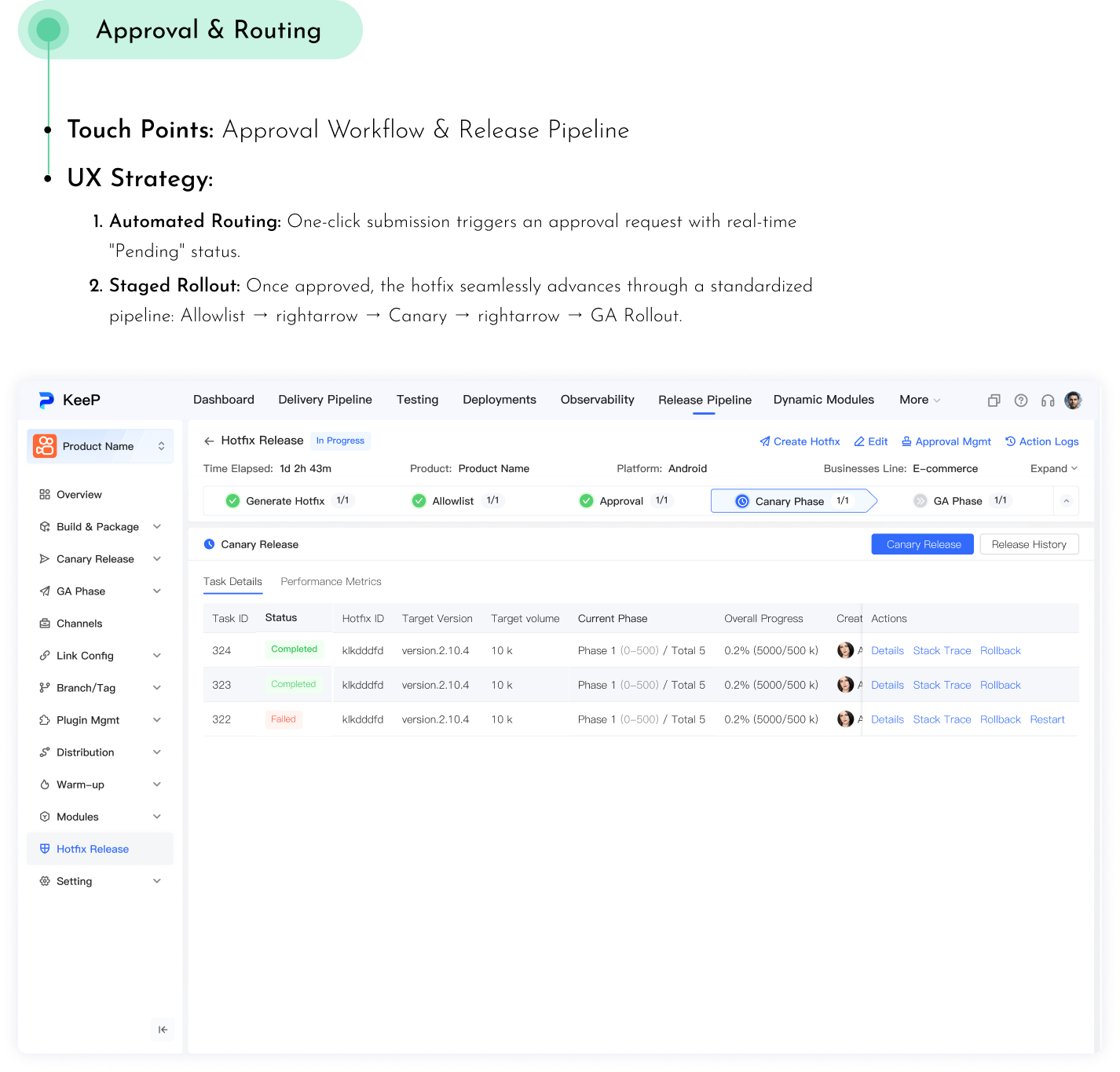This screenshot has width=1120, height=1072.
Task: Click the Edit link
Action: pyautogui.click(x=871, y=441)
